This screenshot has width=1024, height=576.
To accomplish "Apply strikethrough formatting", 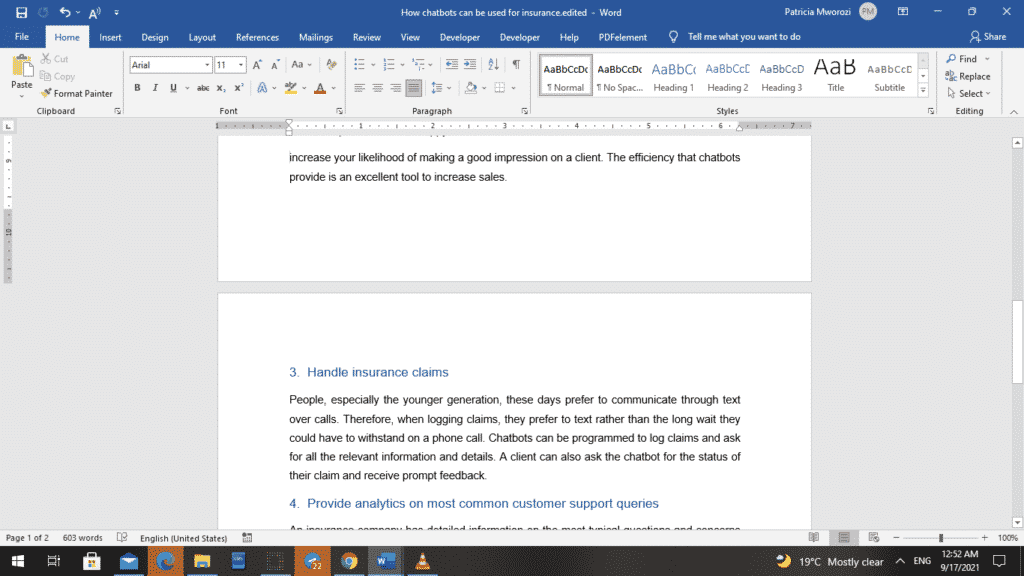I will [x=205, y=86].
